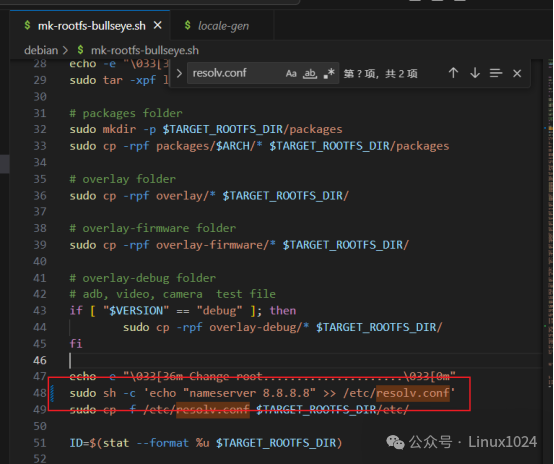Image resolution: width=554 pixels, height=464 pixels.
Task: Click the 'fi' keyword on line 45
Action: coord(76,343)
